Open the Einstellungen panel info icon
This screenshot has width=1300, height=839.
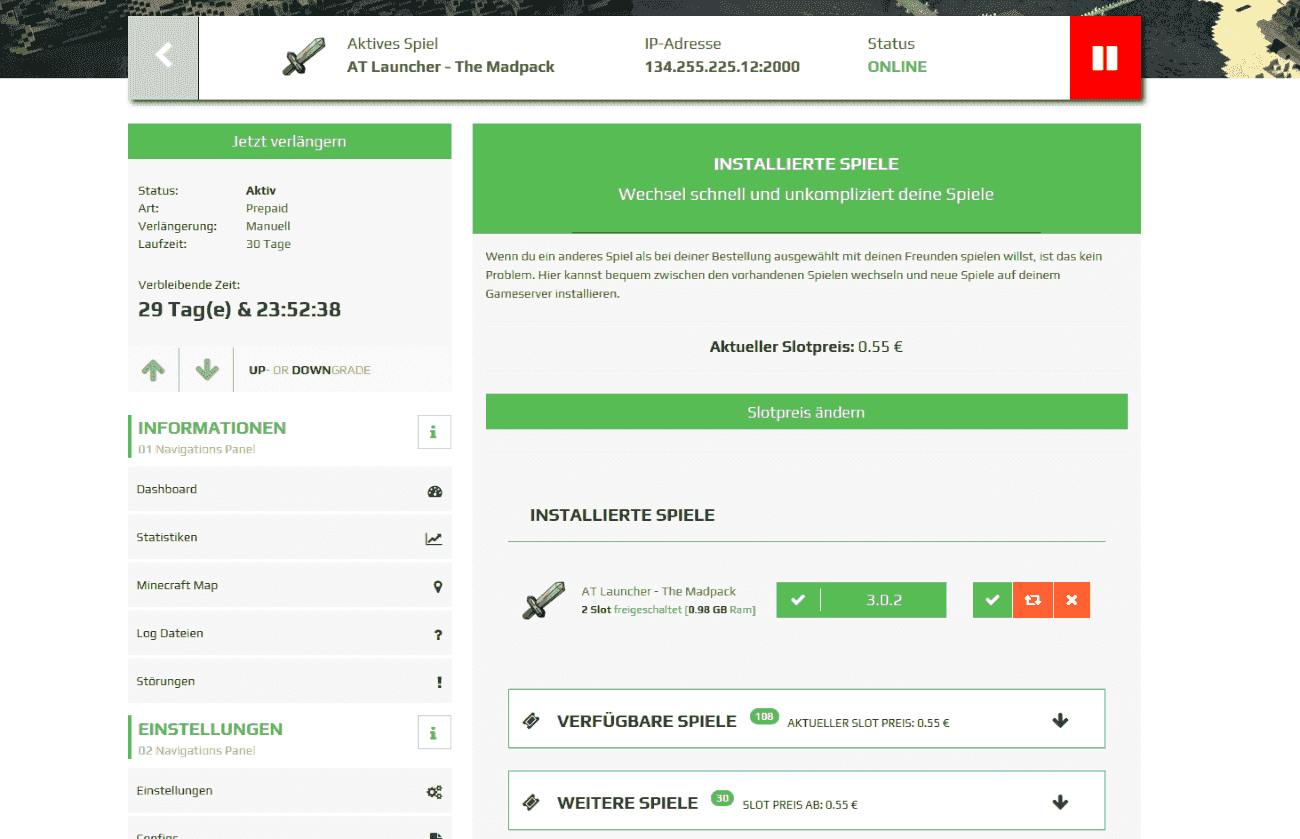(x=434, y=733)
